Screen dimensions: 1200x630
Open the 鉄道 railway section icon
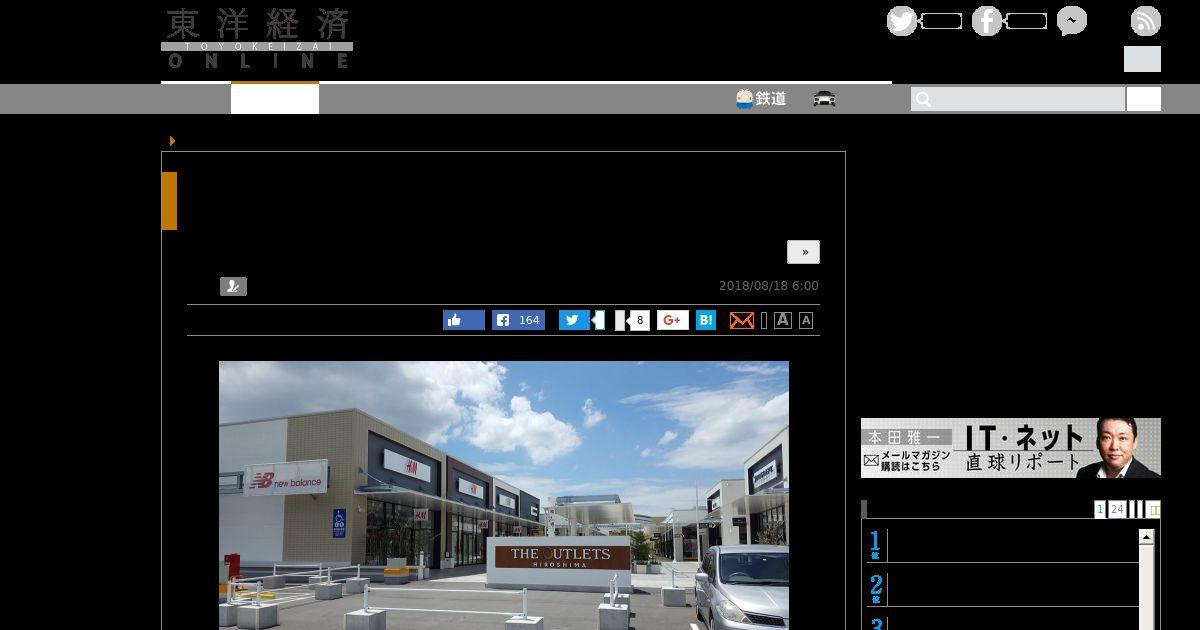(761, 99)
